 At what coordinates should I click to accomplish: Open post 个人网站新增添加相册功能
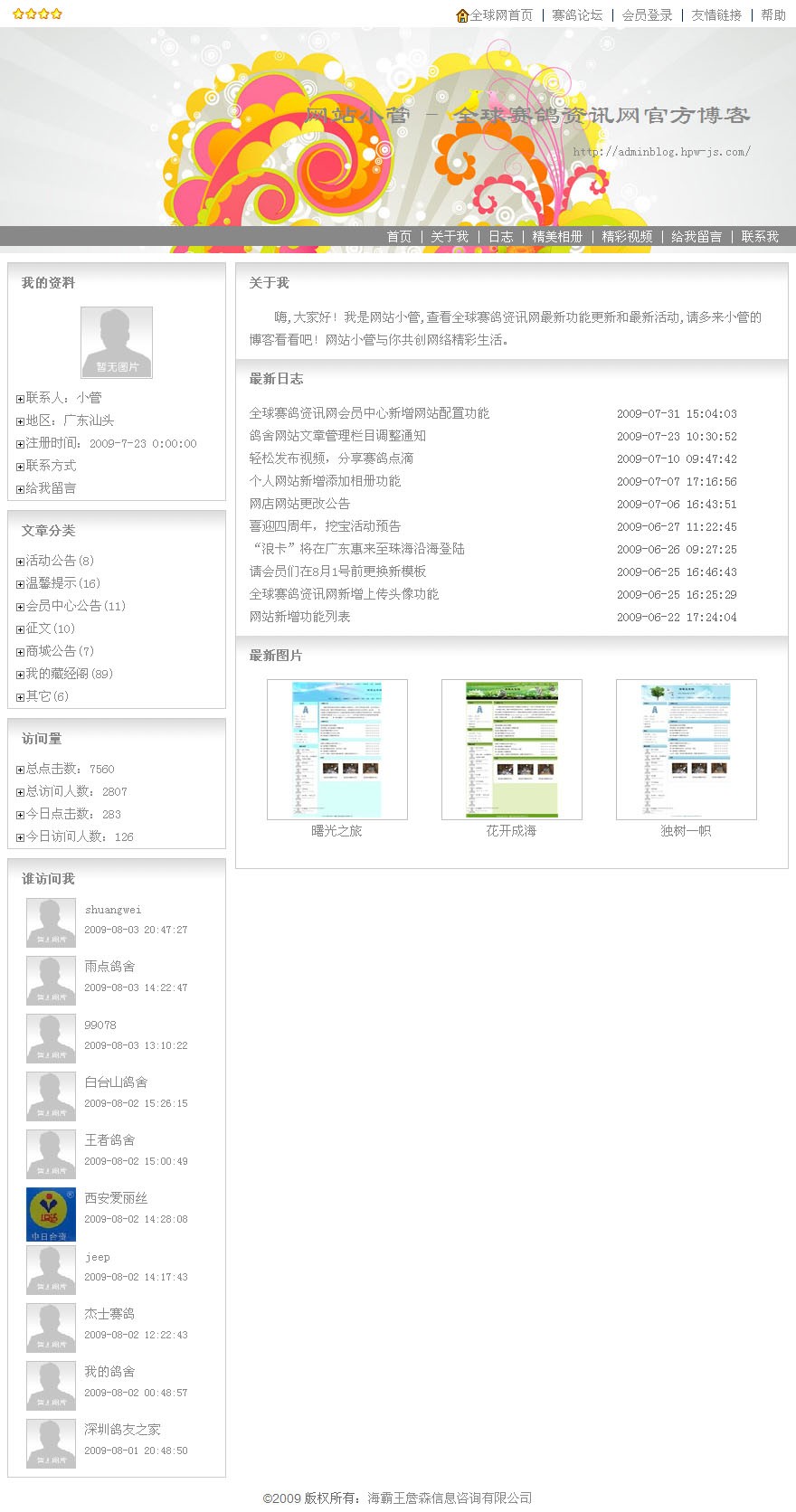pyautogui.click(x=325, y=481)
